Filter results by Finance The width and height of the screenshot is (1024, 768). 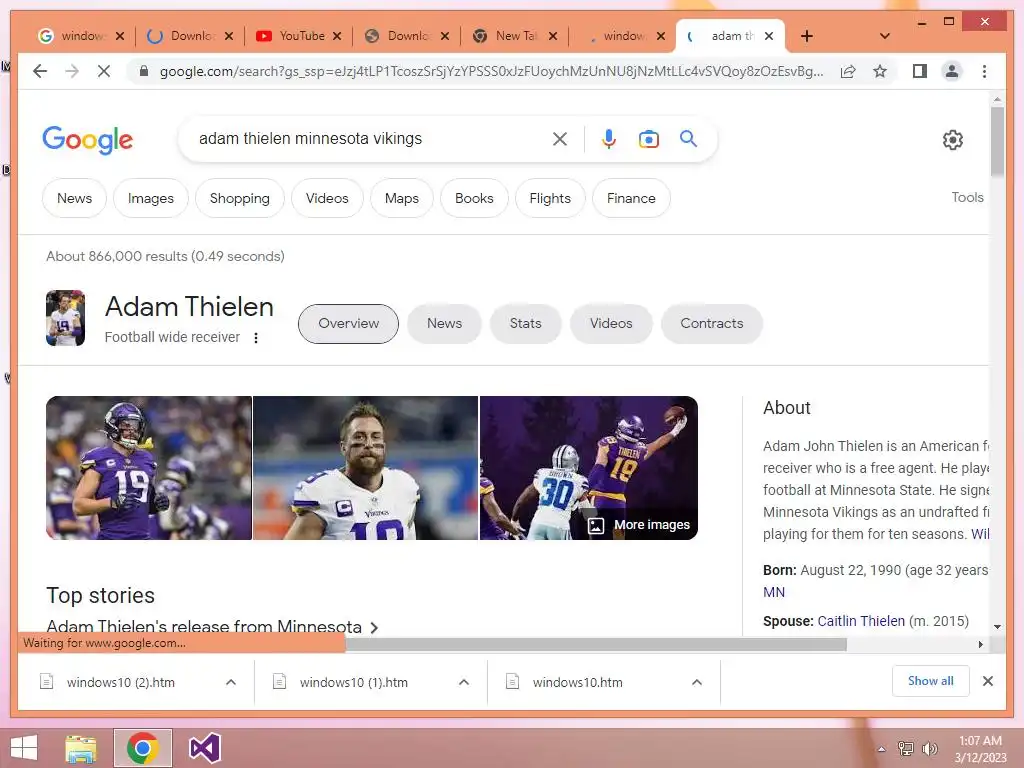coord(631,198)
